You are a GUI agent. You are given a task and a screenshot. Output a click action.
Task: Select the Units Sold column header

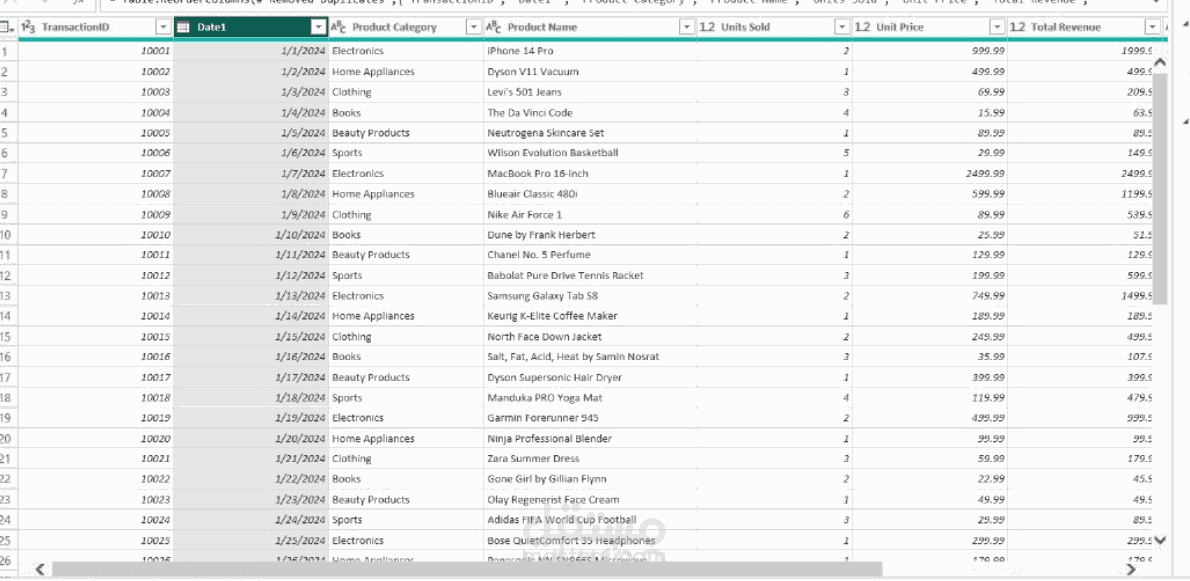click(774, 27)
